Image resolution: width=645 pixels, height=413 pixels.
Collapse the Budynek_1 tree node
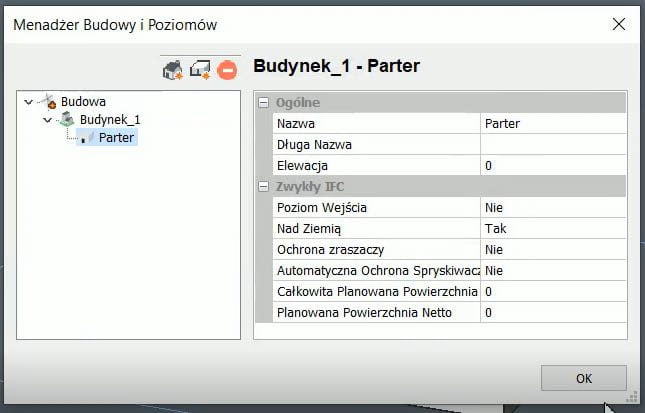[47, 119]
